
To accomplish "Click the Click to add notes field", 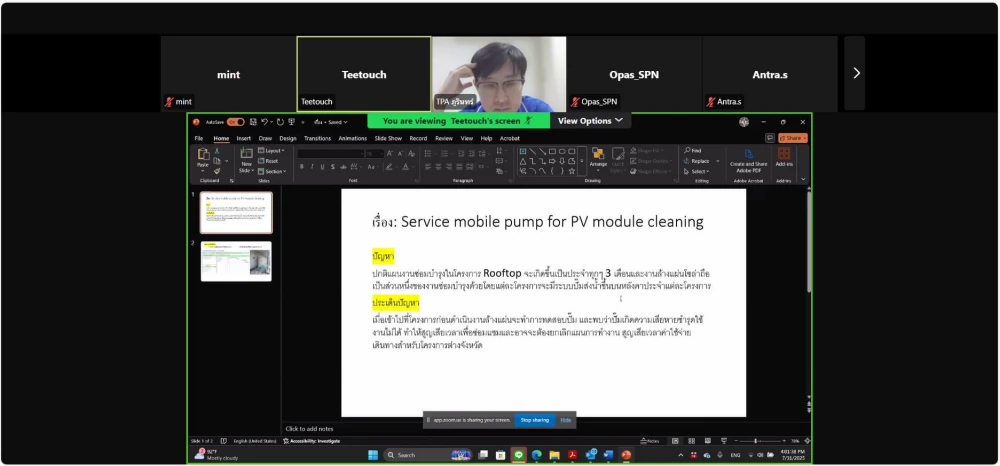I will click(309, 429).
